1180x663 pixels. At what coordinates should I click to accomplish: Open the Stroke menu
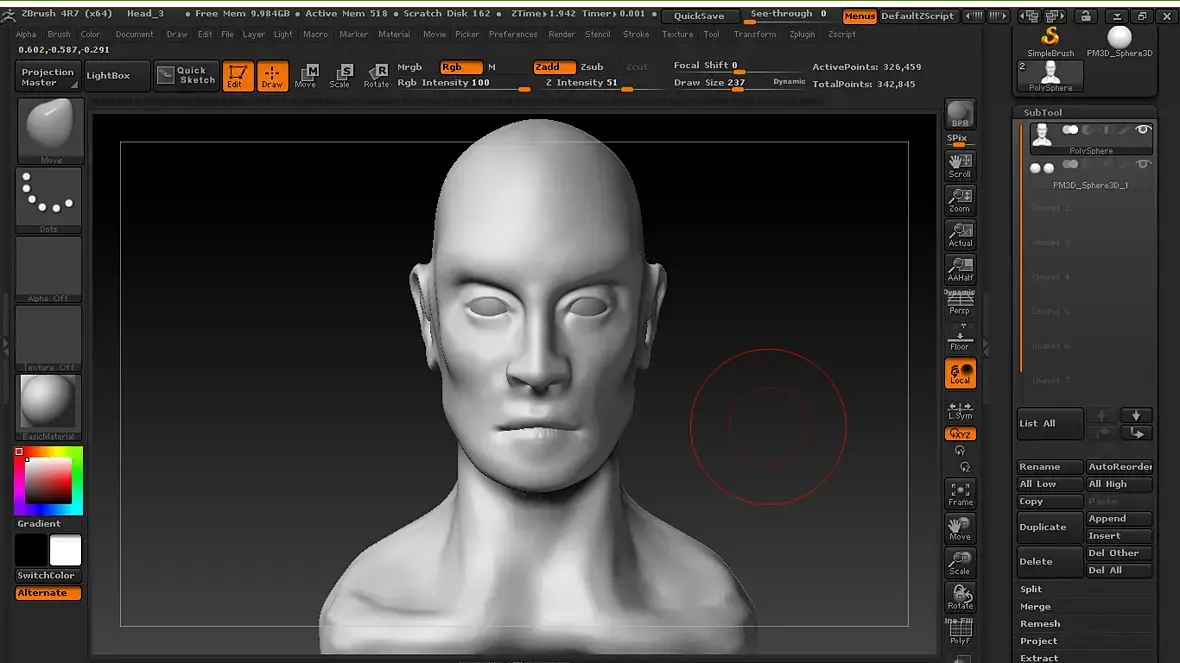coord(636,34)
